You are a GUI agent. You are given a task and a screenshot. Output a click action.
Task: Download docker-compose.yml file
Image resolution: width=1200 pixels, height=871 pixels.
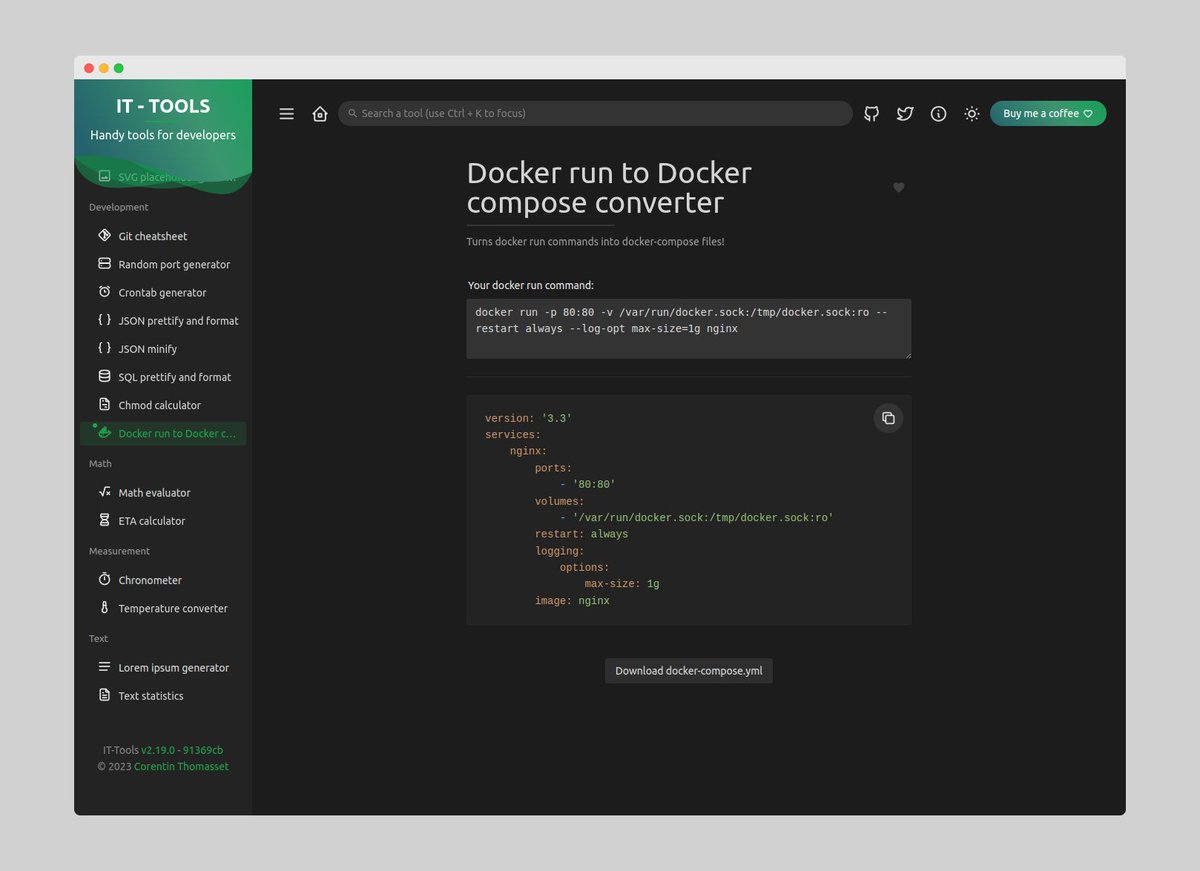[689, 671]
